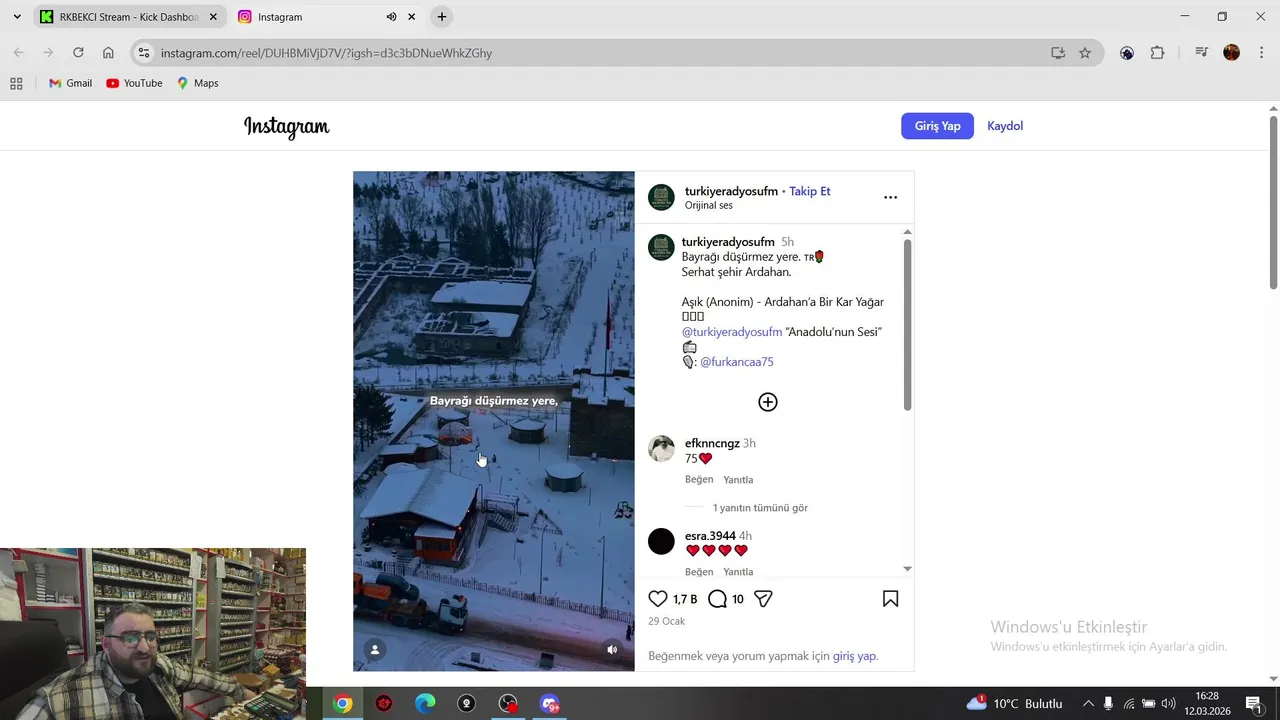Mute the Instagram tab via speaker icon
This screenshot has width=1280, height=720.
[391, 17]
